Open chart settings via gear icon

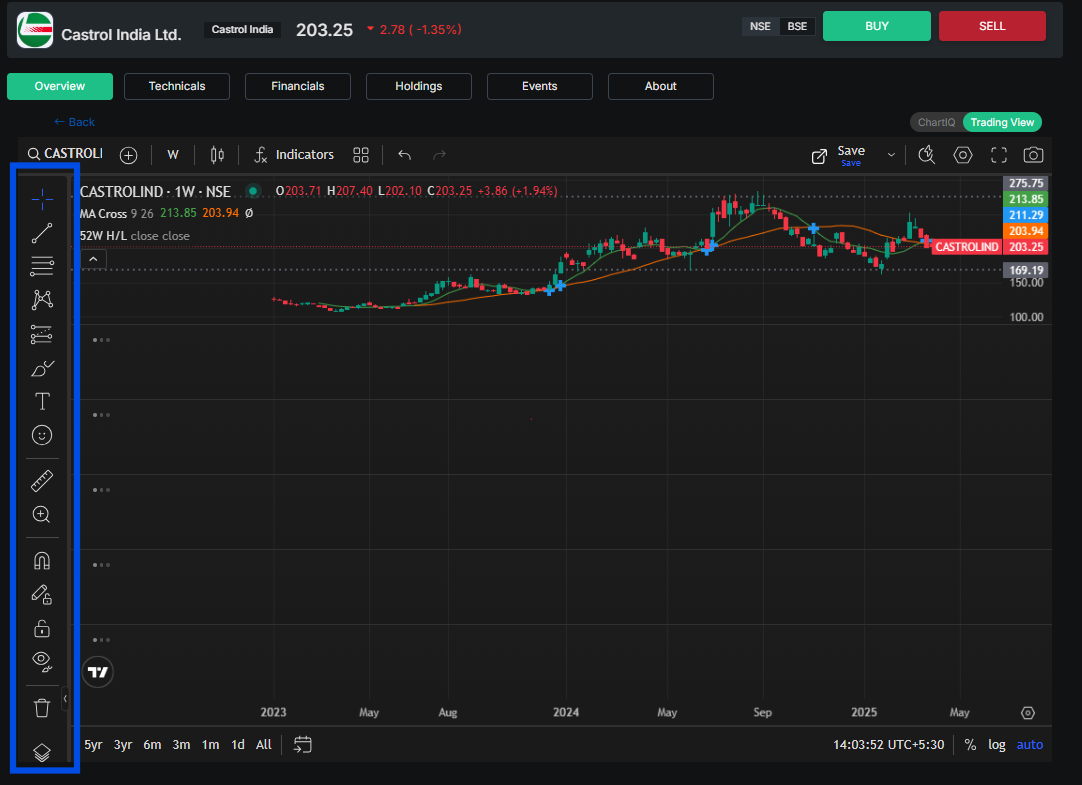click(962, 155)
